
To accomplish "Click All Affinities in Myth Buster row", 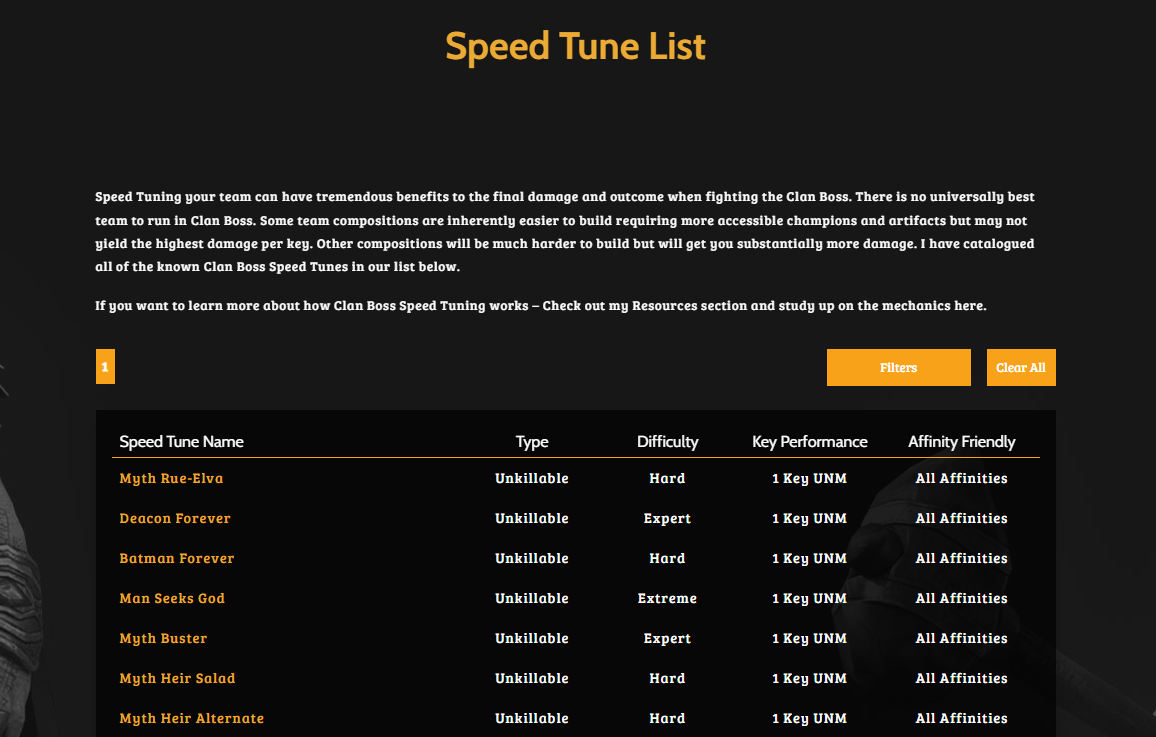I will (961, 638).
